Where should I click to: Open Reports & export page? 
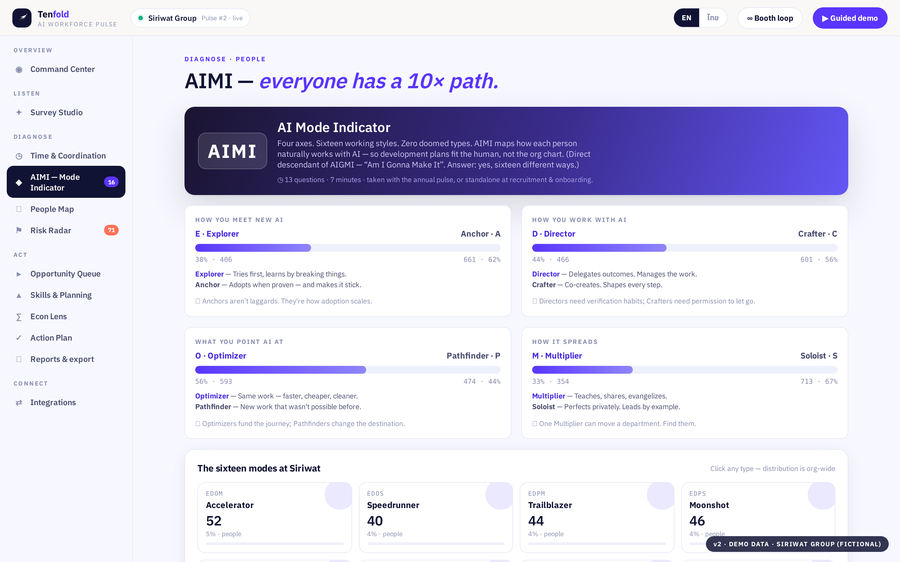coord(66,359)
